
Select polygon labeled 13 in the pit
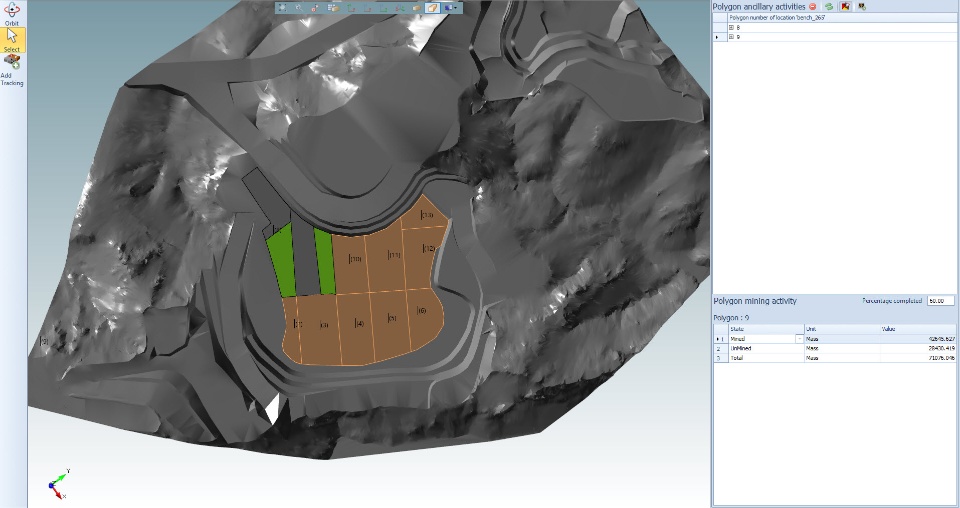pos(424,213)
